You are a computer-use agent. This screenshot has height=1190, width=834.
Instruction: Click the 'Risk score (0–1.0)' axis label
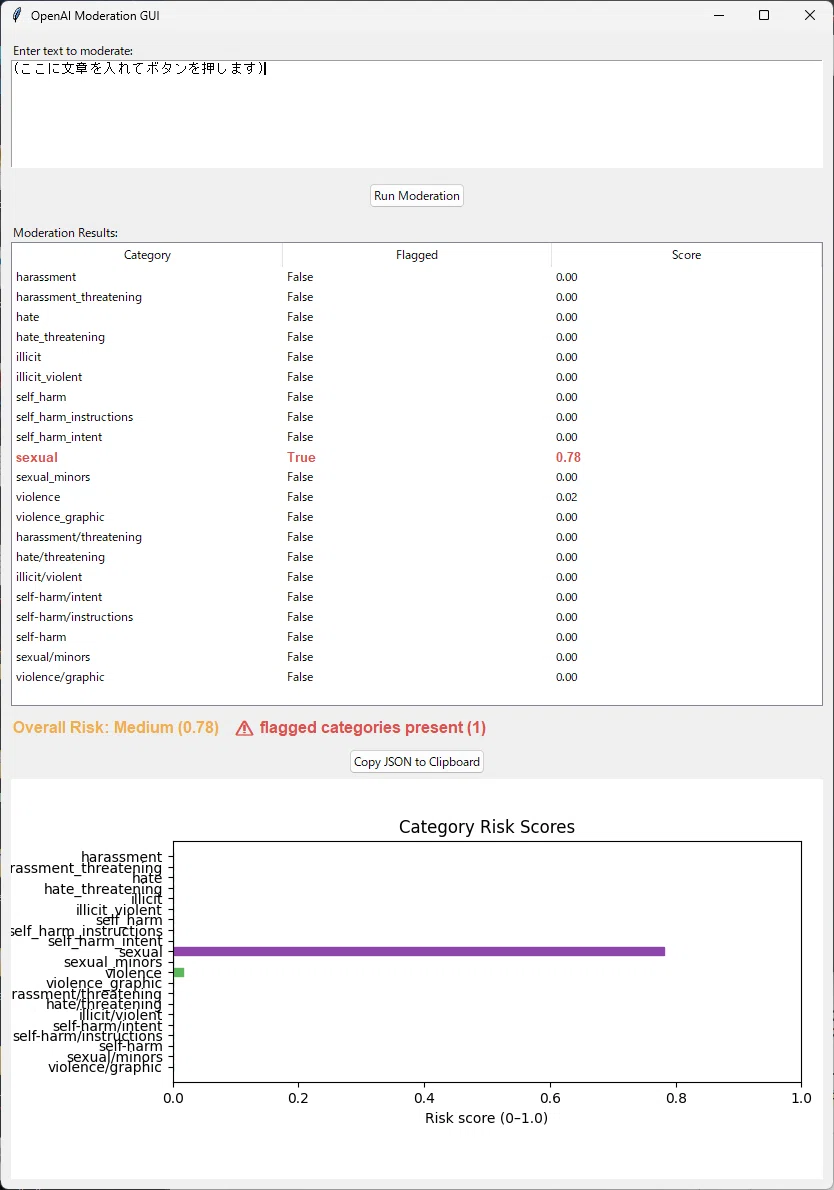(x=486, y=1118)
